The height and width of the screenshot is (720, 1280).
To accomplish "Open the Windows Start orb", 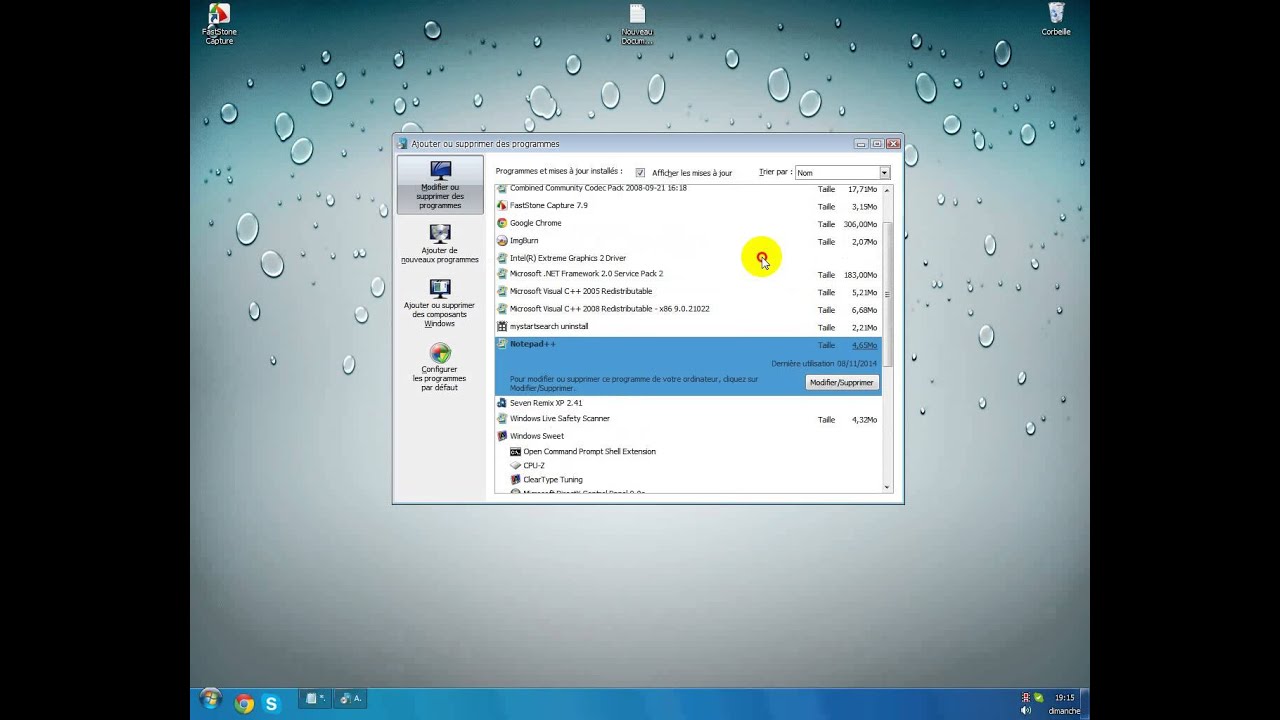I will point(210,699).
